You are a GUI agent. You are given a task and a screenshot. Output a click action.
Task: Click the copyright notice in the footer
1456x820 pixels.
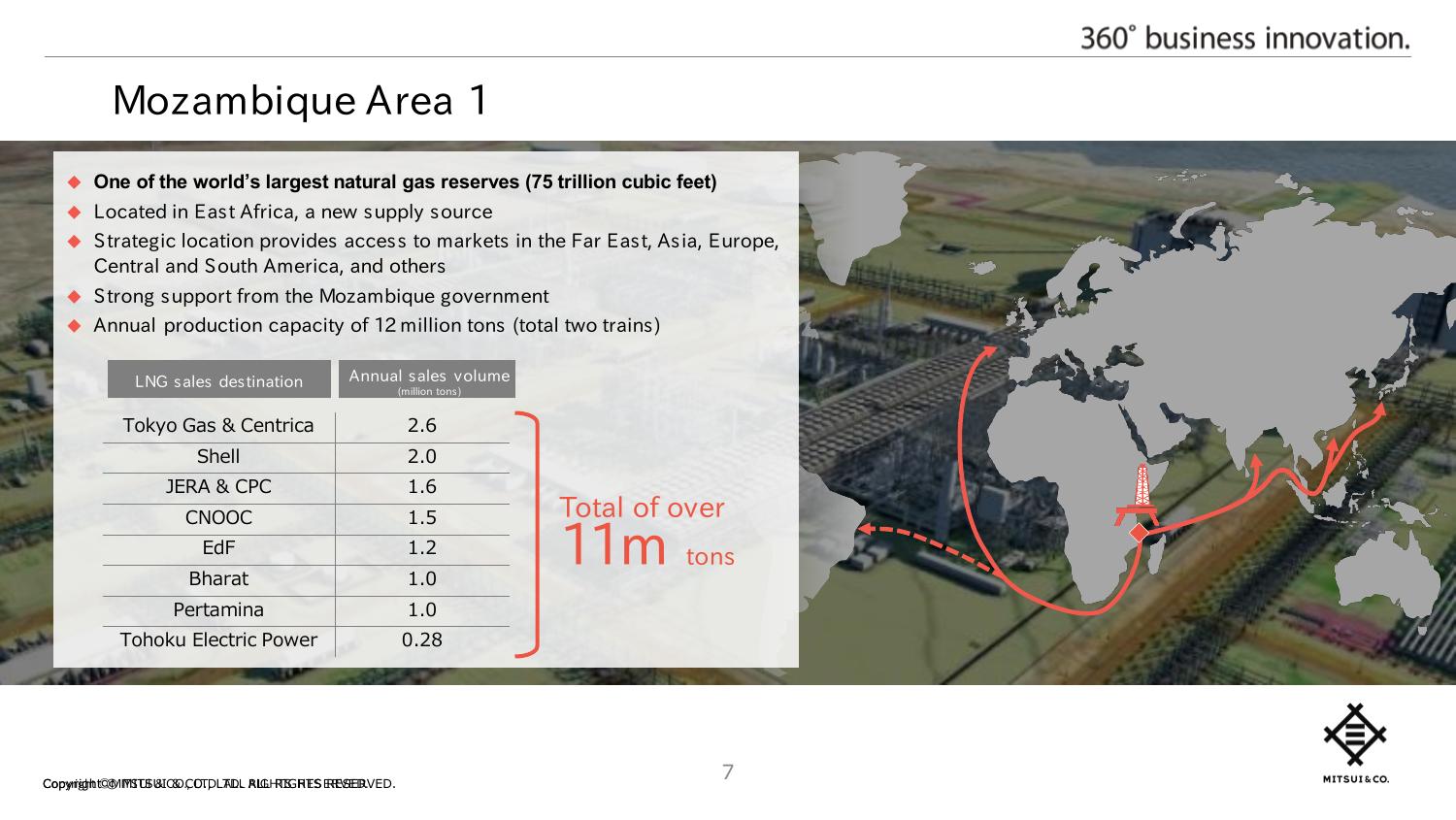click(x=218, y=783)
